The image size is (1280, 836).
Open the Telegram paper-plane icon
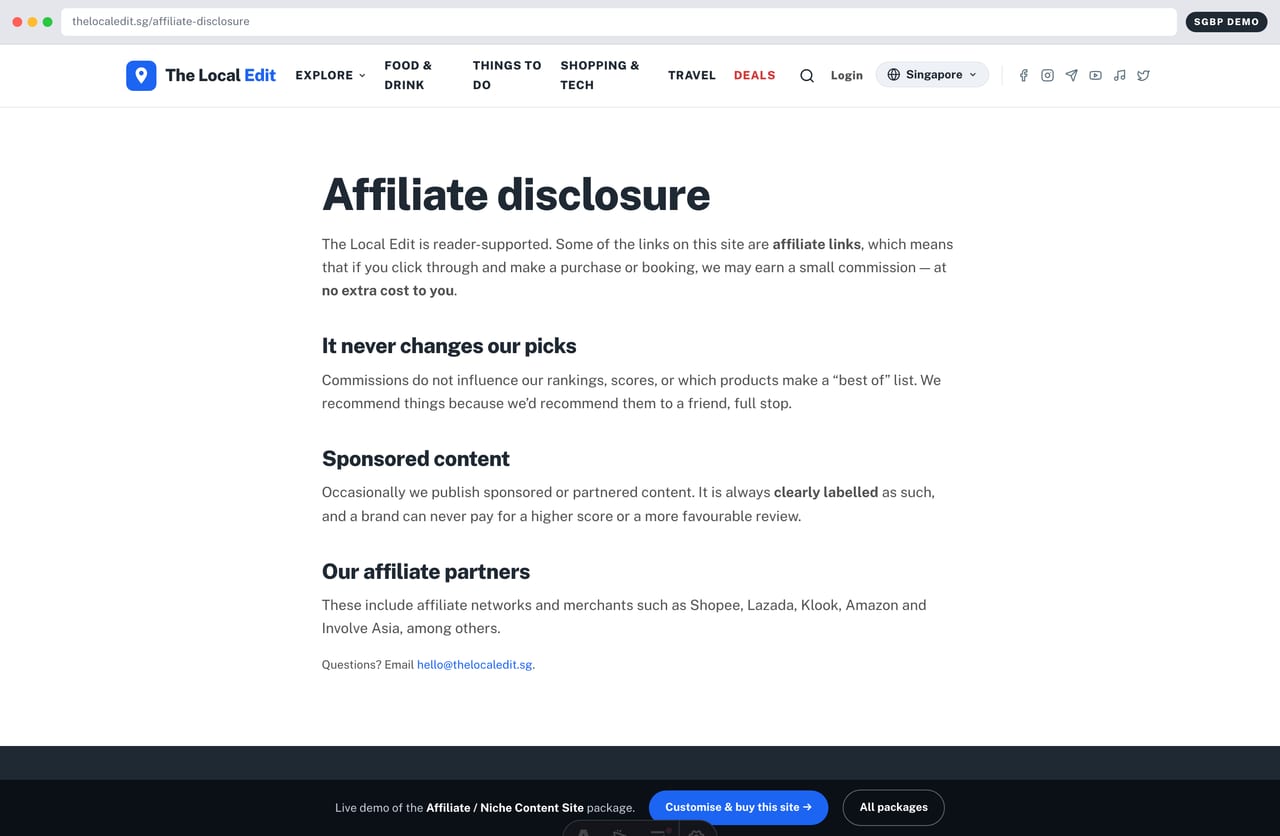[1071, 75]
